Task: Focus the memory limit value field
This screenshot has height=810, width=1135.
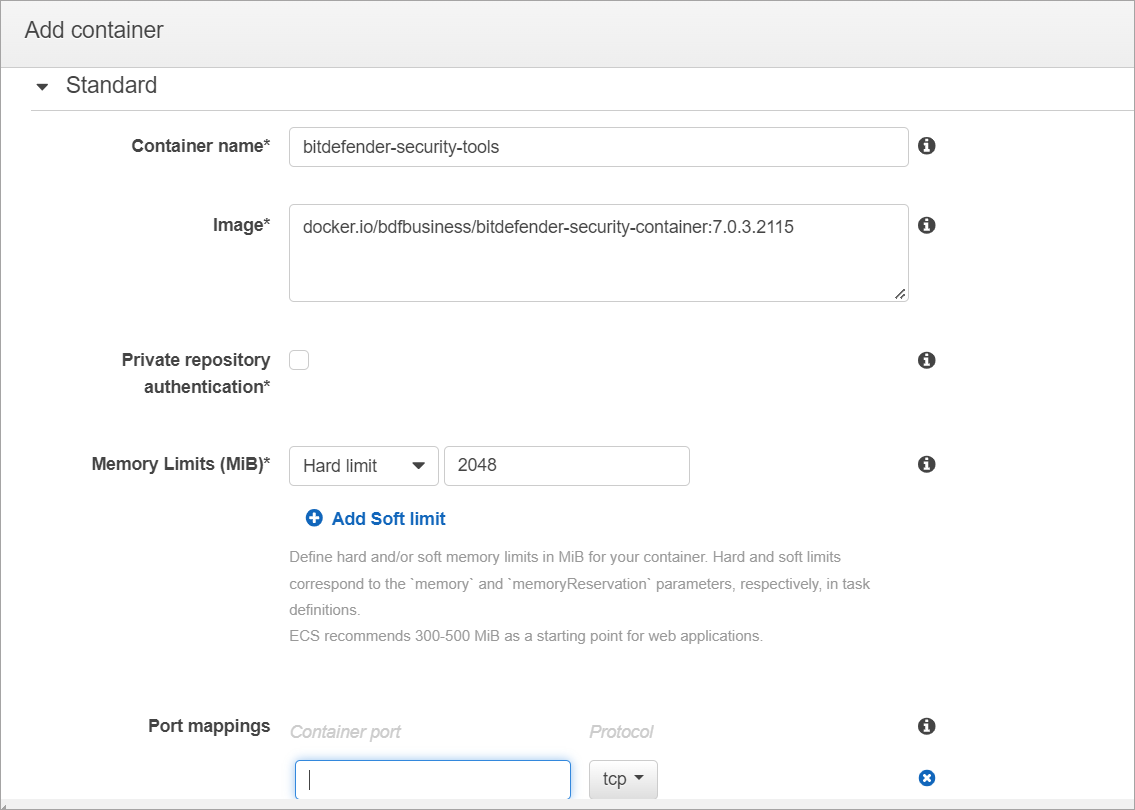Action: tap(567, 465)
